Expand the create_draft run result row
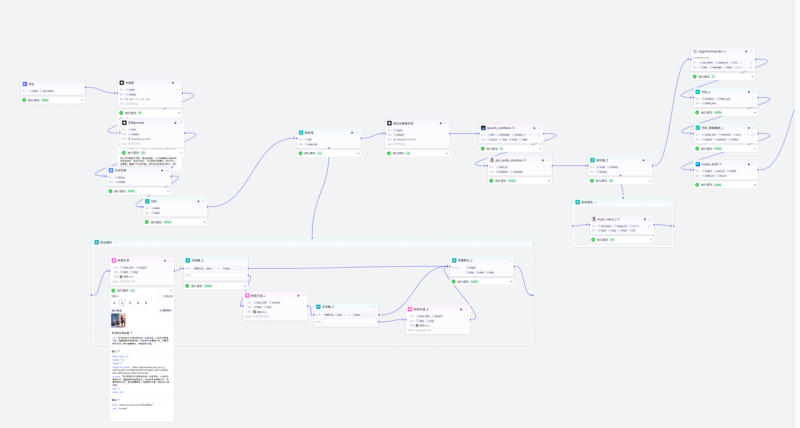Viewport: 800px width, 428px height. [x=755, y=185]
